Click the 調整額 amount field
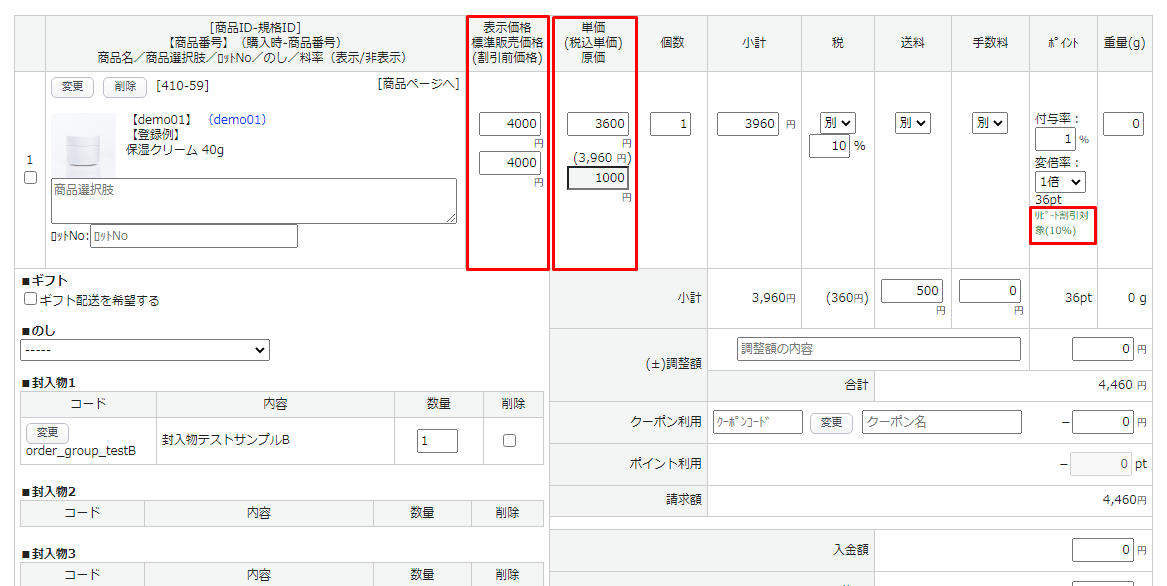 click(x=1103, y=348)
